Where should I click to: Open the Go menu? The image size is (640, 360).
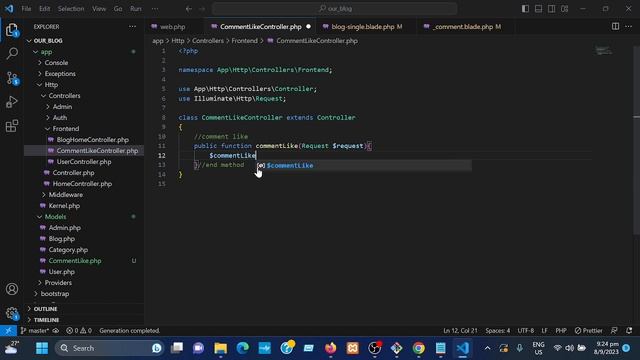coord(118,9)
